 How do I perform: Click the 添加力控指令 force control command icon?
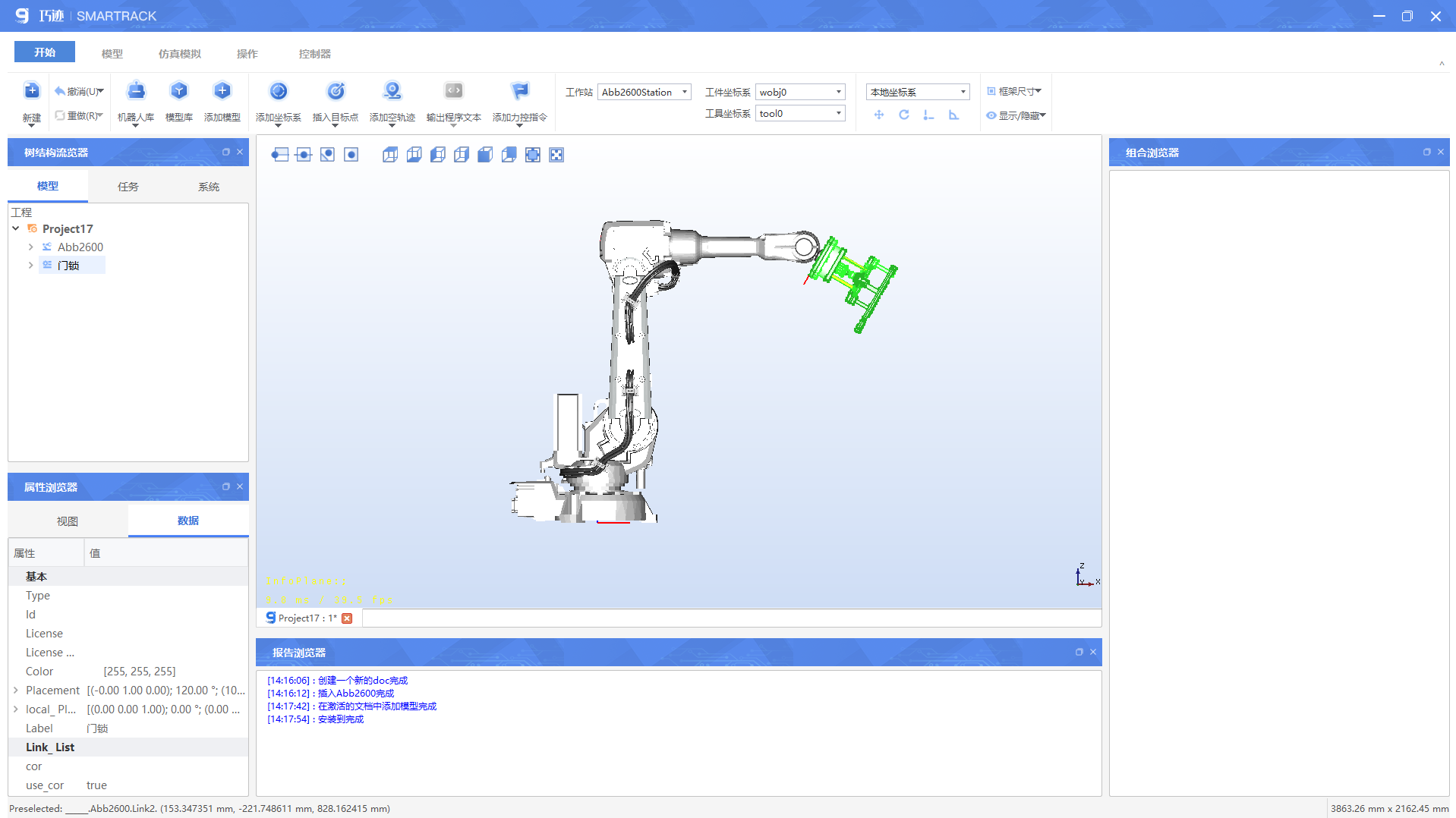click(x=520, y=91)
